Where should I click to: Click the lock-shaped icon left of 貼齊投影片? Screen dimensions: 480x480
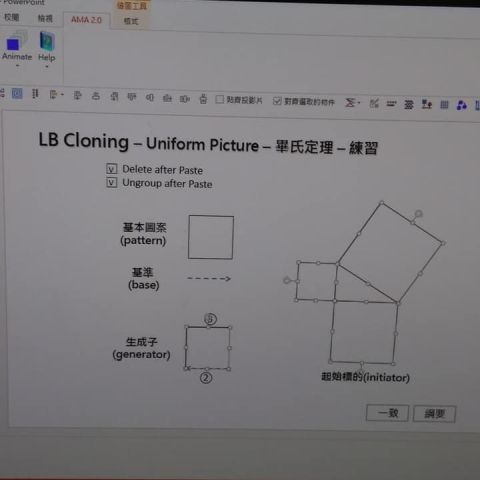coord(203,99)
